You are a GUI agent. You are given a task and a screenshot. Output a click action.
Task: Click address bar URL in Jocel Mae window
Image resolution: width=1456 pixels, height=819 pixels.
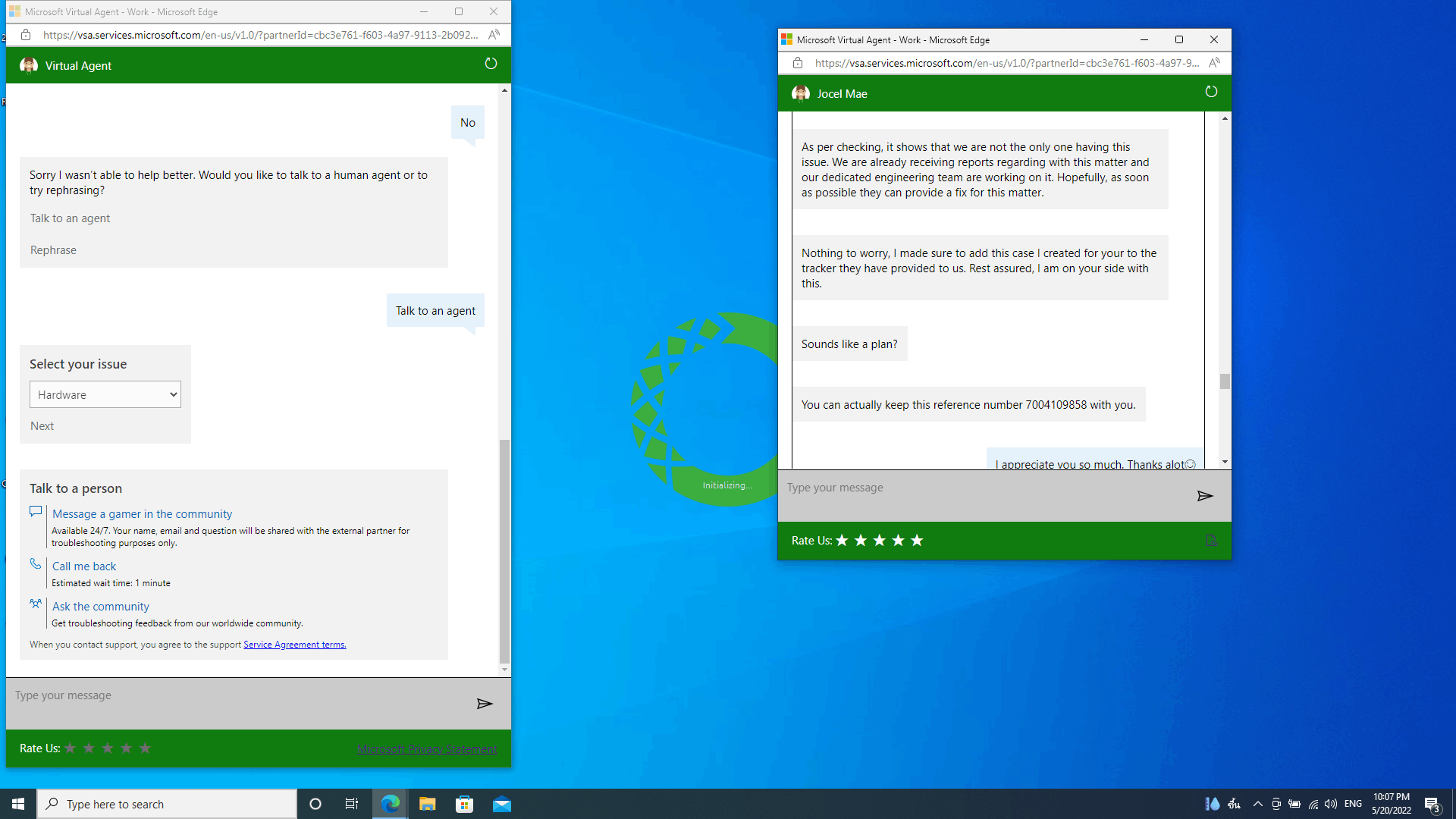(1007, 63)
